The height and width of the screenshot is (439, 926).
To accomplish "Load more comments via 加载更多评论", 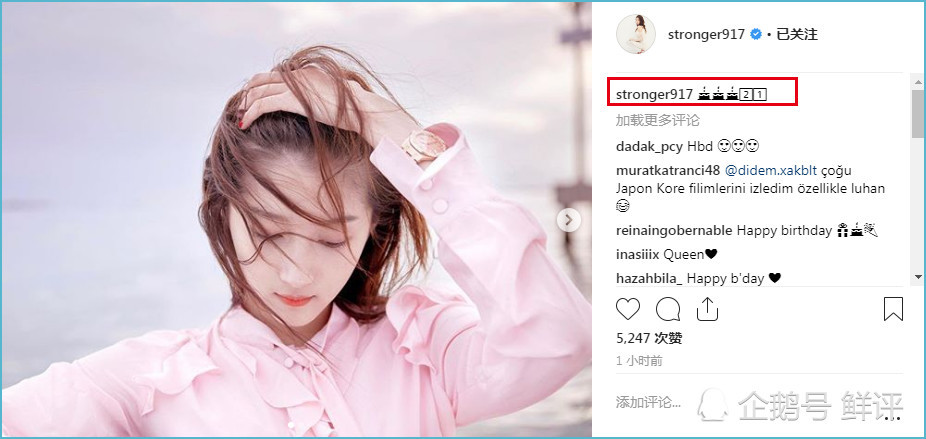I will tap(657, 121).
